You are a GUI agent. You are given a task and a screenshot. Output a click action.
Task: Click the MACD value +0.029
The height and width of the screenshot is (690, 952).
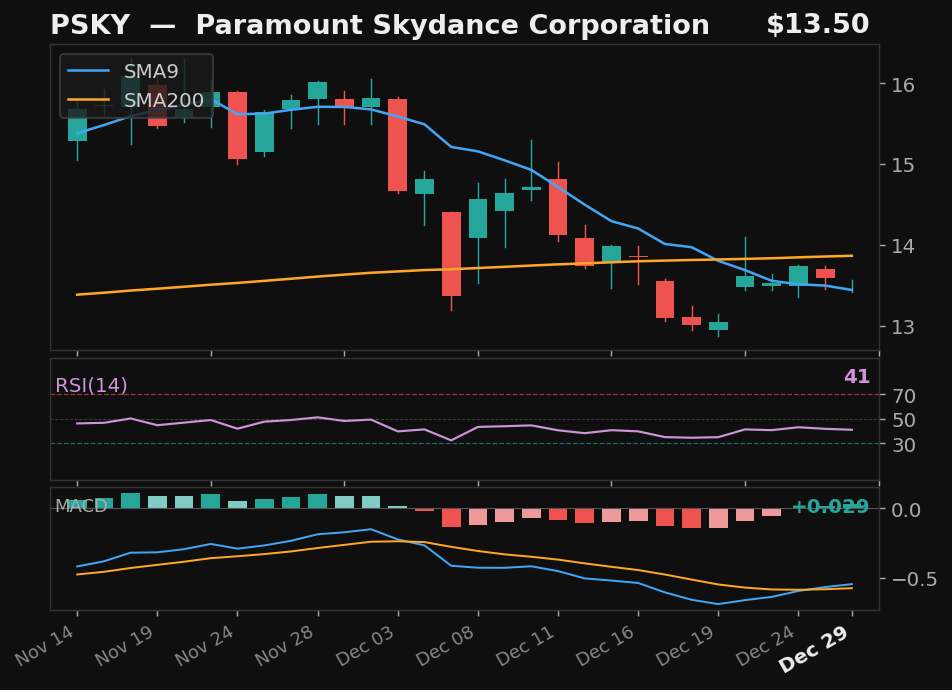click(x=830, y=507)
